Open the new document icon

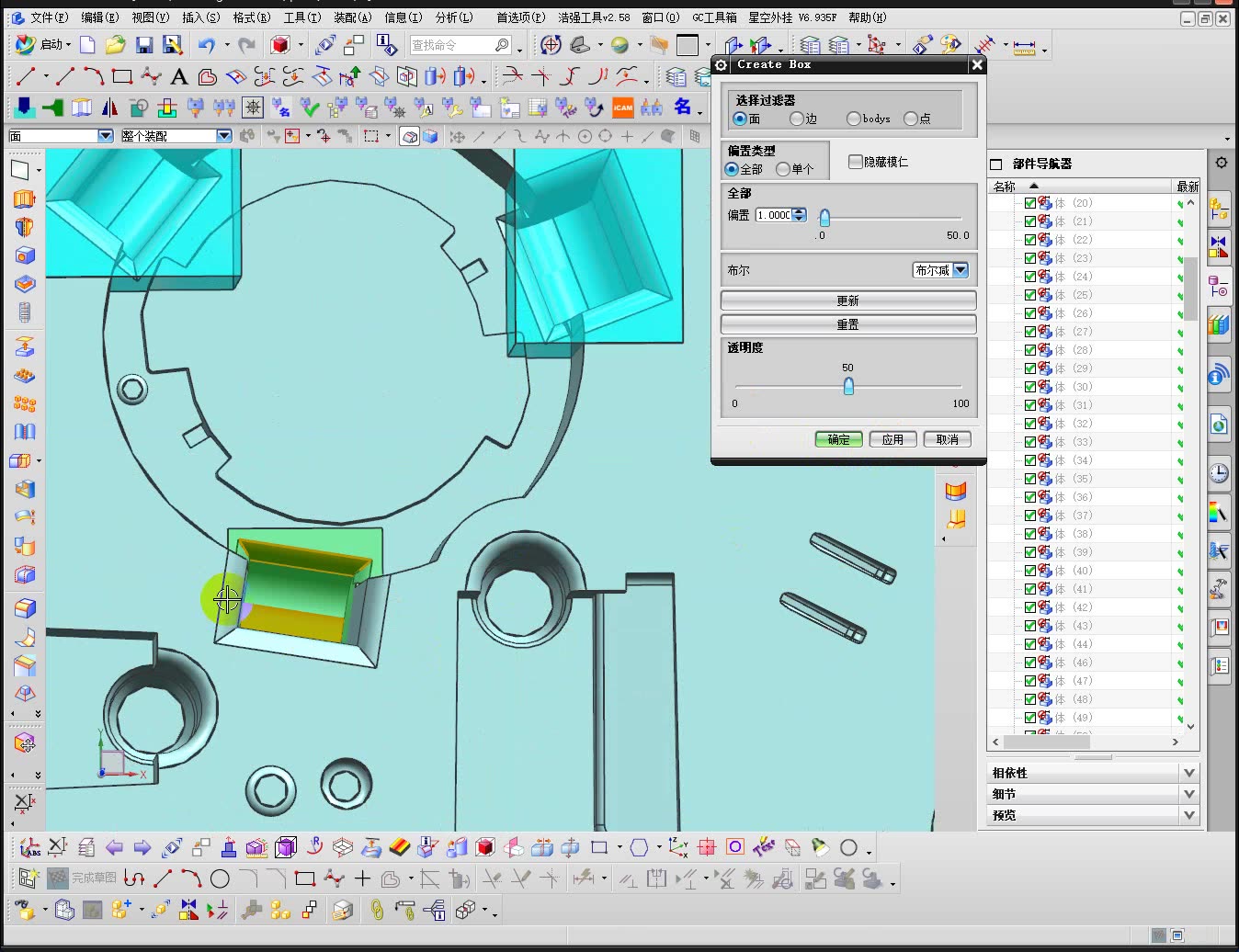point(87,45)
